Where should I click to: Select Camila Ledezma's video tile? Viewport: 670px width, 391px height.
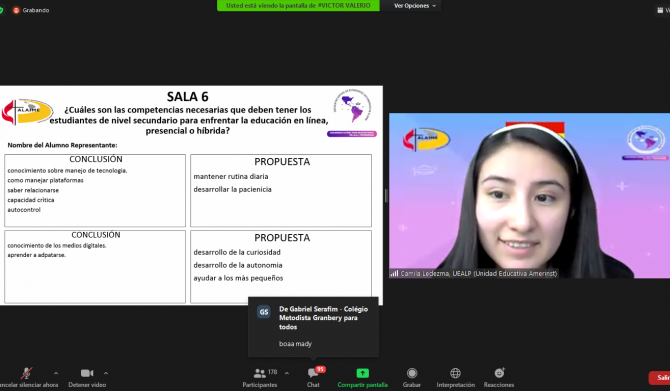pyautogui.click(x=529, y=196)
